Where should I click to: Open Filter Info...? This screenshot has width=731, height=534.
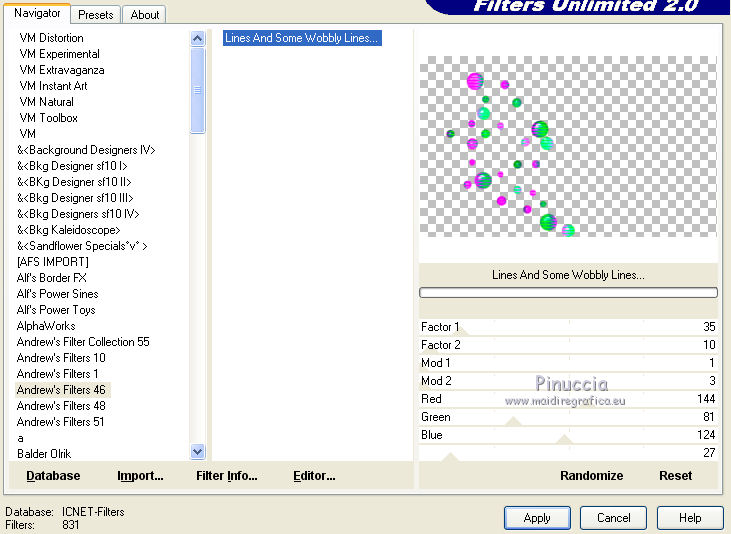[x=227, y=476]
